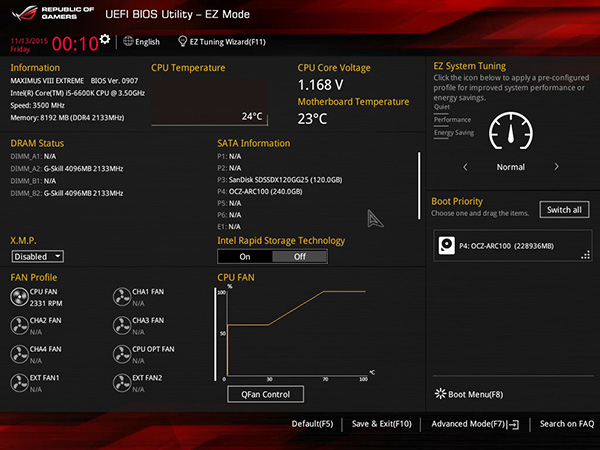
Task: Turn Intel Rapid Storage Technology Off
Action: click(x=300, y=256)
